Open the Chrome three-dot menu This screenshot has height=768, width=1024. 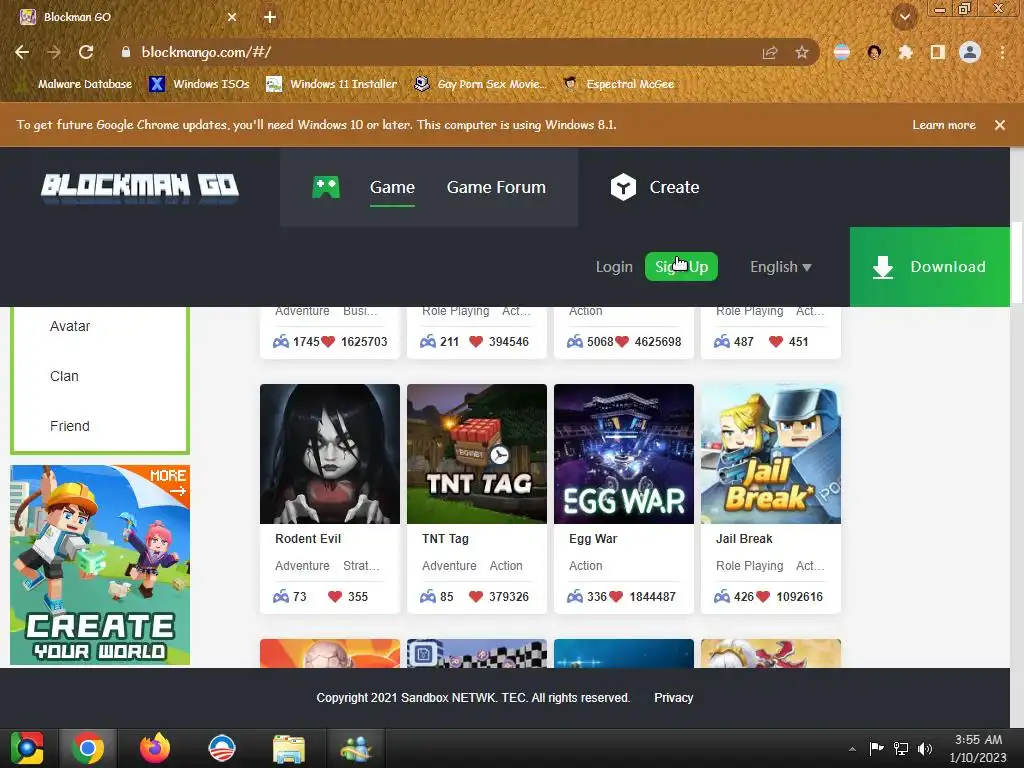coord(1002,52)
